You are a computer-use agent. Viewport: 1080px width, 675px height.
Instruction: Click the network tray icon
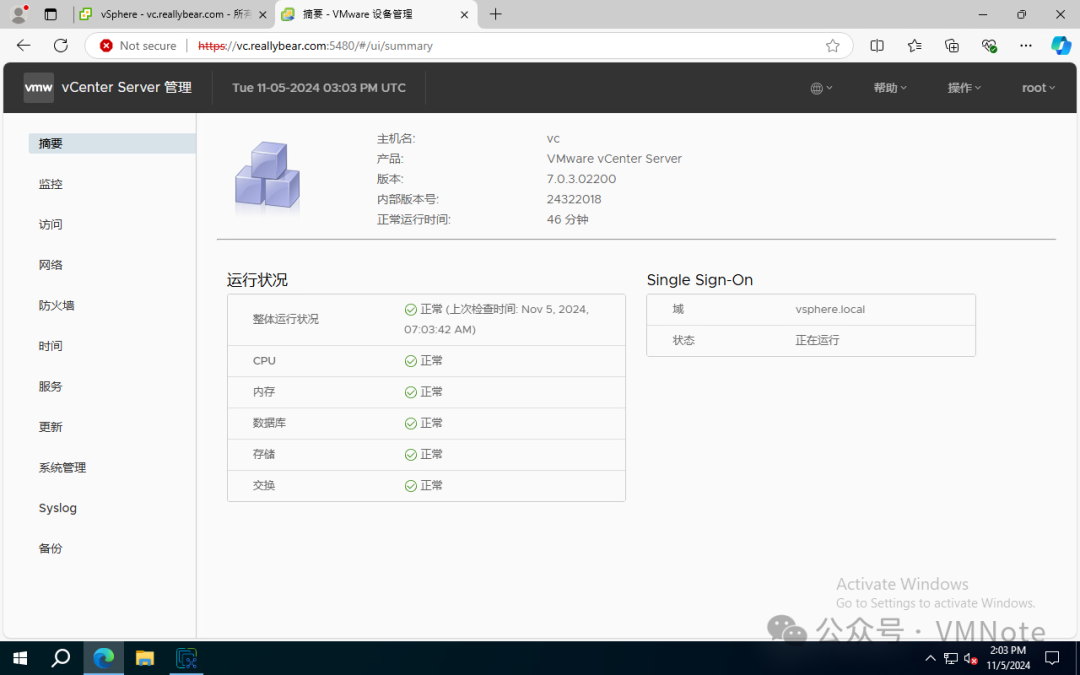pyautogui.click(x=951, y=658)
